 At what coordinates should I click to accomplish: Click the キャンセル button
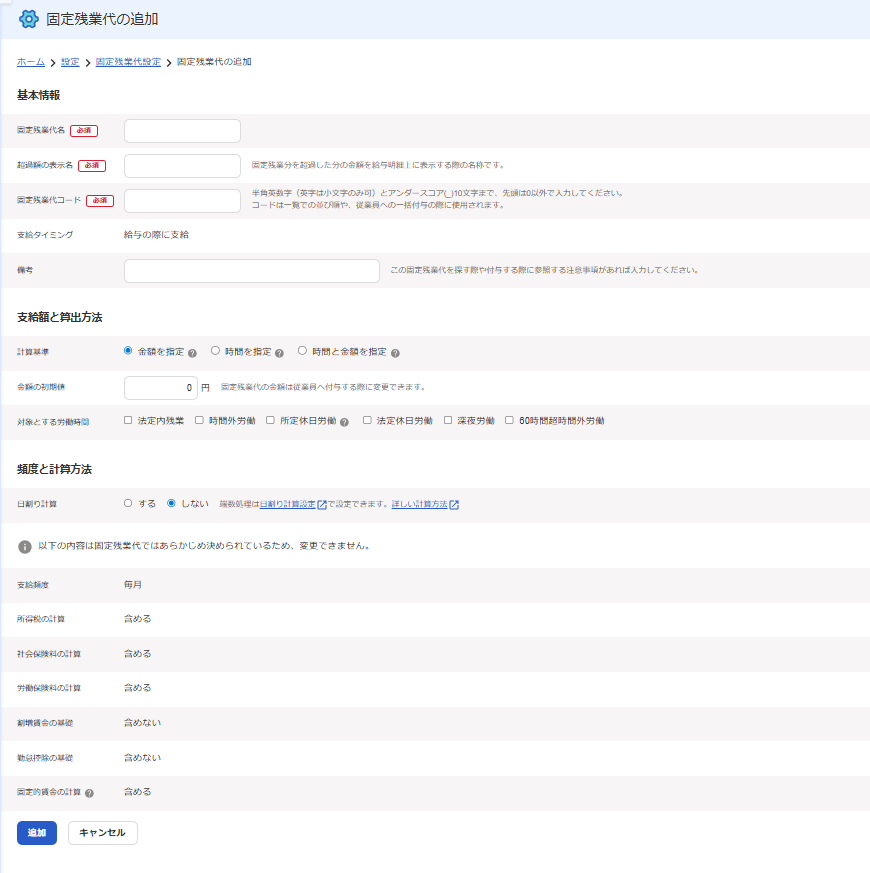coord(102,833)
